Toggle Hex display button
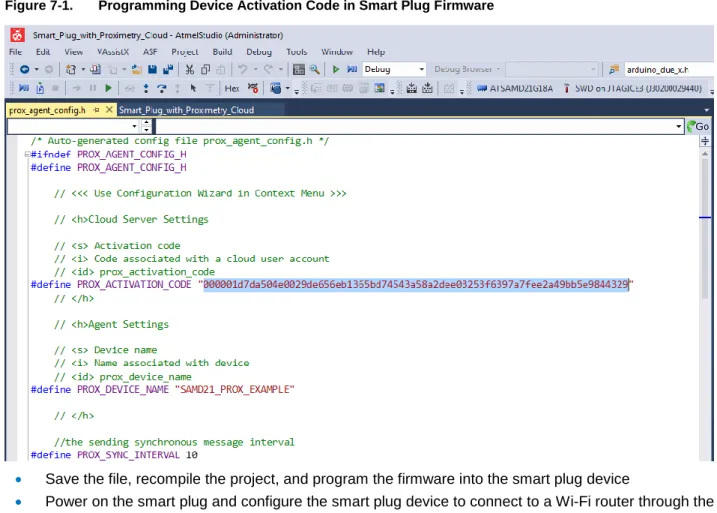This screenshot has width=717, height=513. click(232, 88)
